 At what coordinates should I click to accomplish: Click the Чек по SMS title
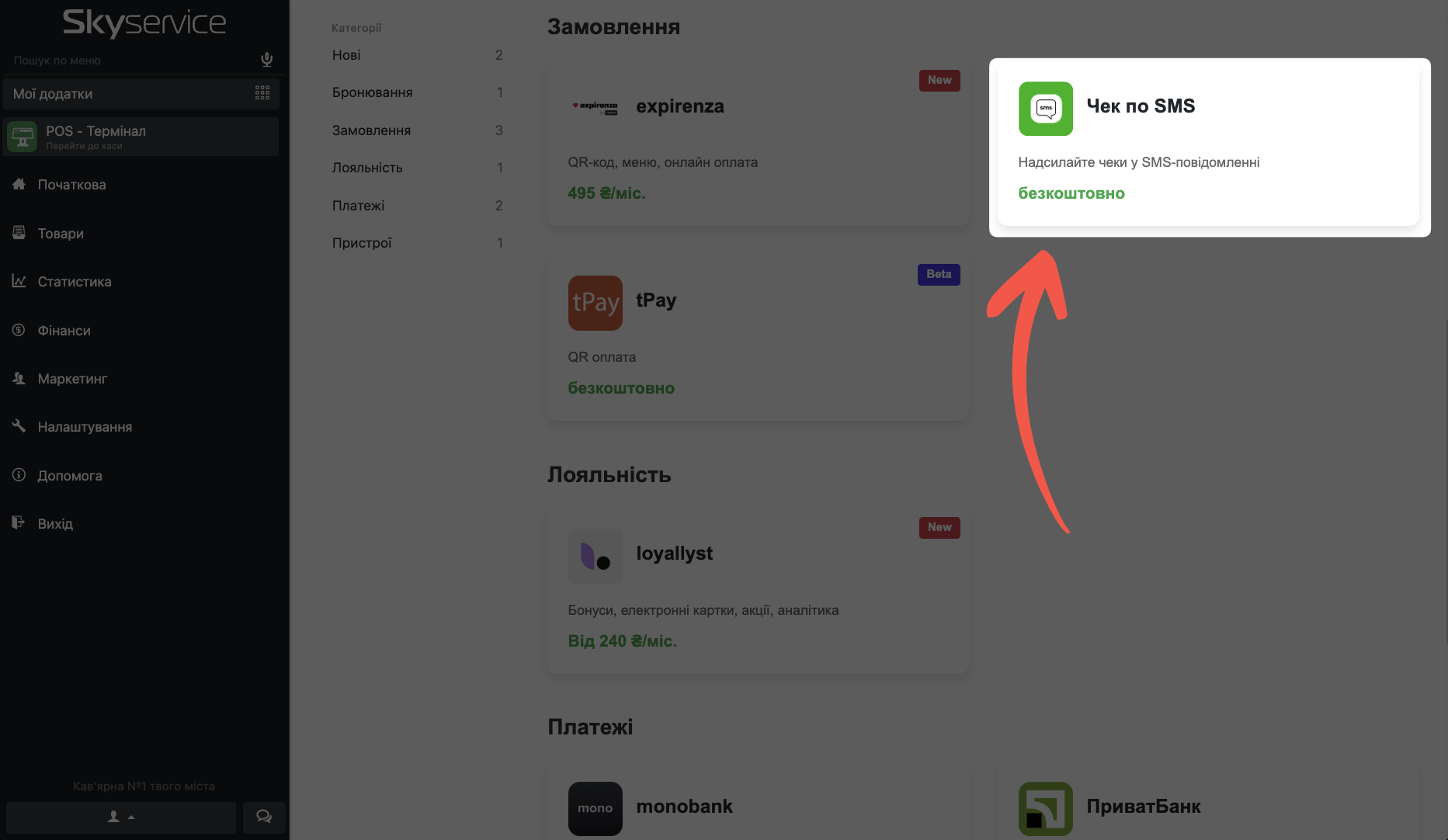[x=1140, y=106]
